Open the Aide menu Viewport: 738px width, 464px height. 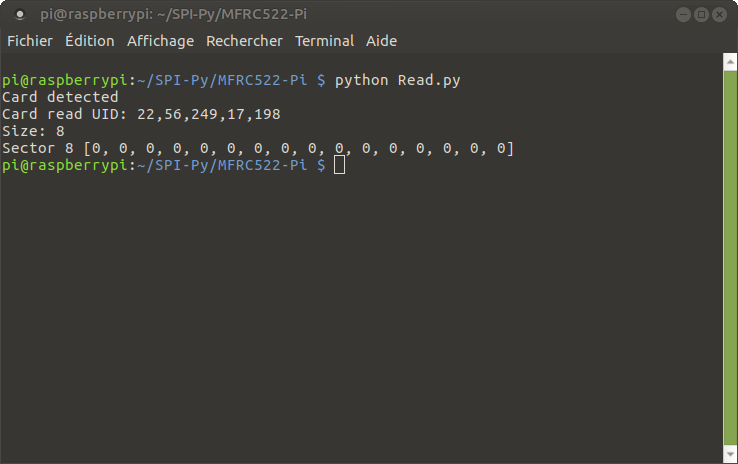(381, 41)
